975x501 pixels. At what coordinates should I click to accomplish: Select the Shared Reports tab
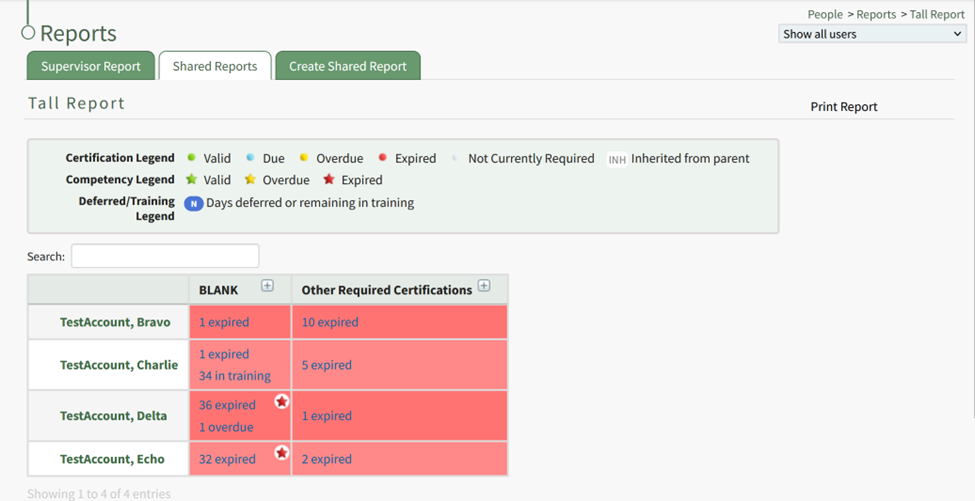coord(215,66)
